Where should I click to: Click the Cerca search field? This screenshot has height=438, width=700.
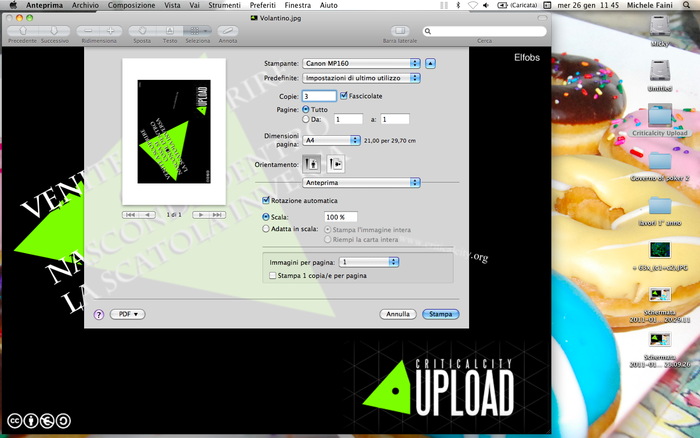pos(484,31)
